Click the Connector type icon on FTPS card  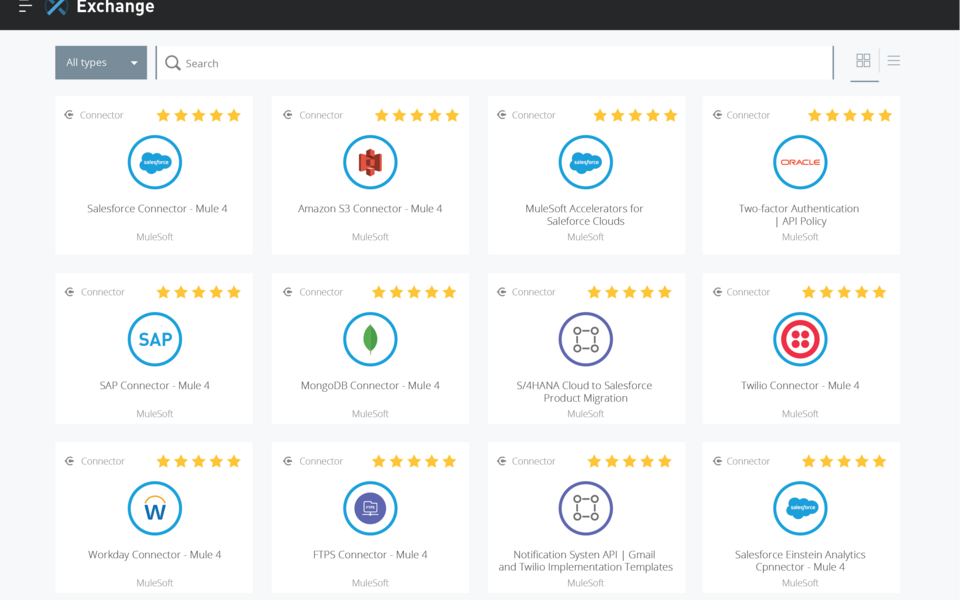[x=288, y=461]
